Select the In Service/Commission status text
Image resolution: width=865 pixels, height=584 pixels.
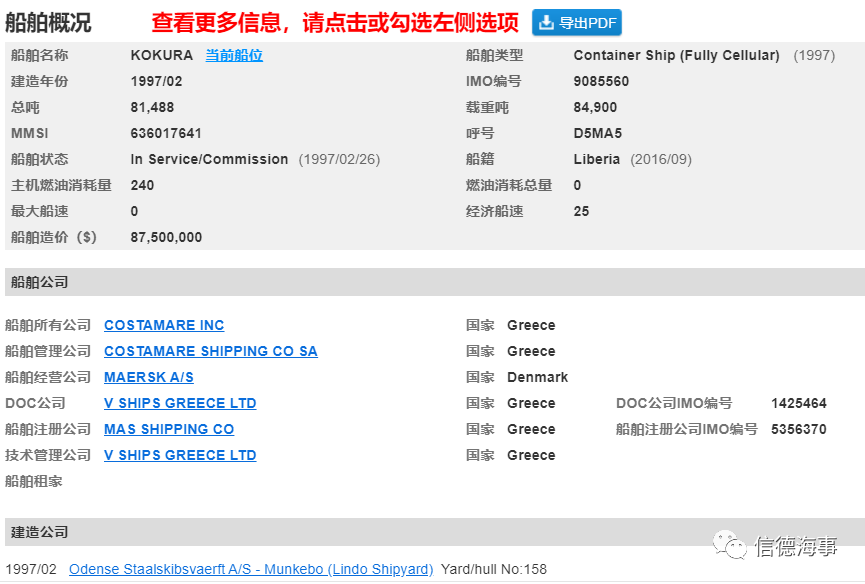click(x=209, y=159)
